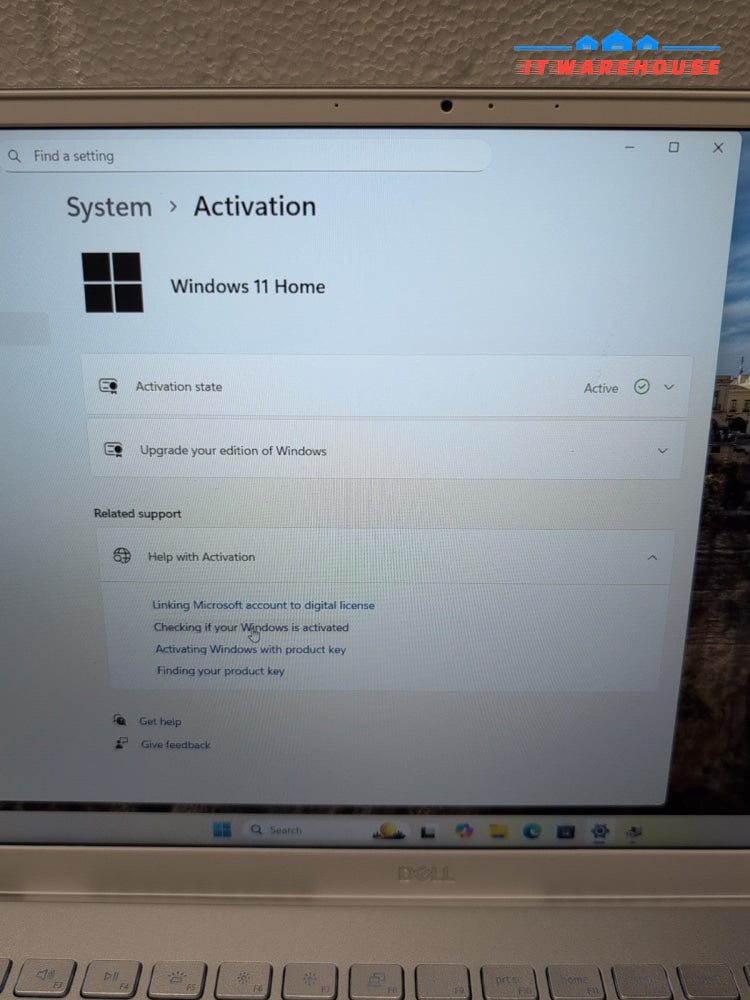This screenshot has width=750, height=1000.
Task: Click the Settings gear in the taskbar
Action: [x=599, y=831]
